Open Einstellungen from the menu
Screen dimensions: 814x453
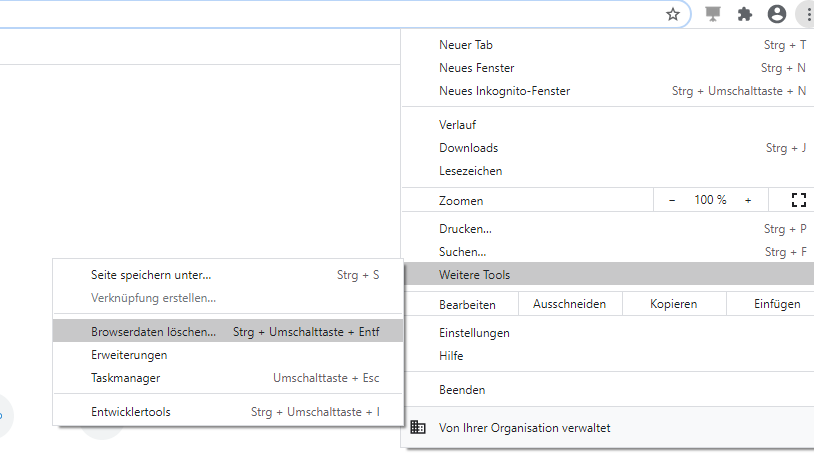[x=474, y=333]
